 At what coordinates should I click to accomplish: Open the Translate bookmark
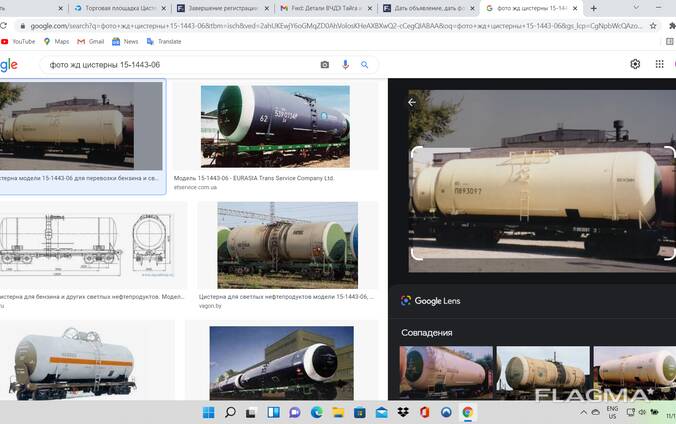click(164, 41)
